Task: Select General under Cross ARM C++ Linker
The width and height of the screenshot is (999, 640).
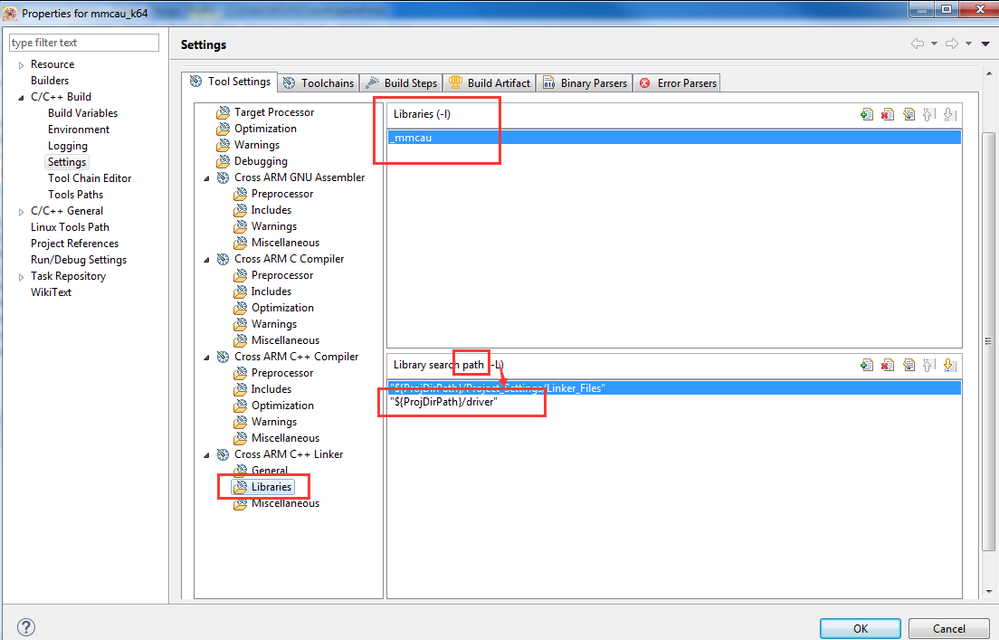Action: pyautogui.click(x=270, y=471)
